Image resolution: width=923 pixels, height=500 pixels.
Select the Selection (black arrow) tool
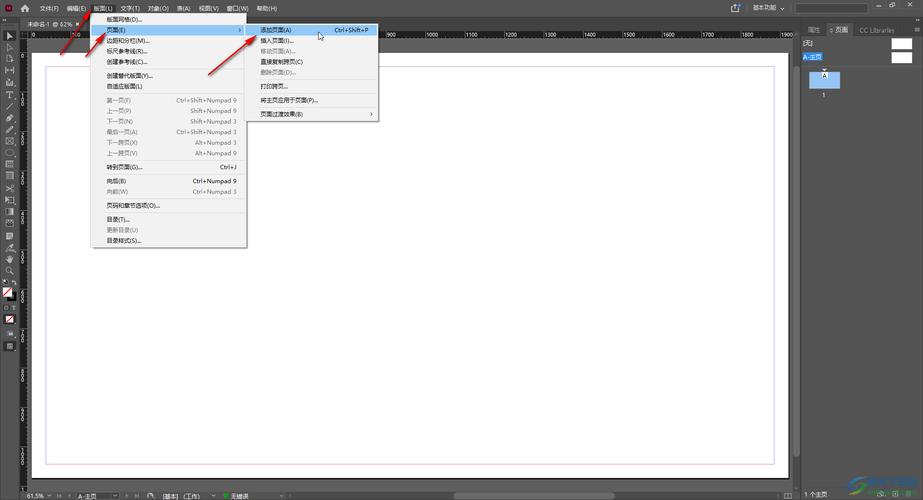point(9,36)
